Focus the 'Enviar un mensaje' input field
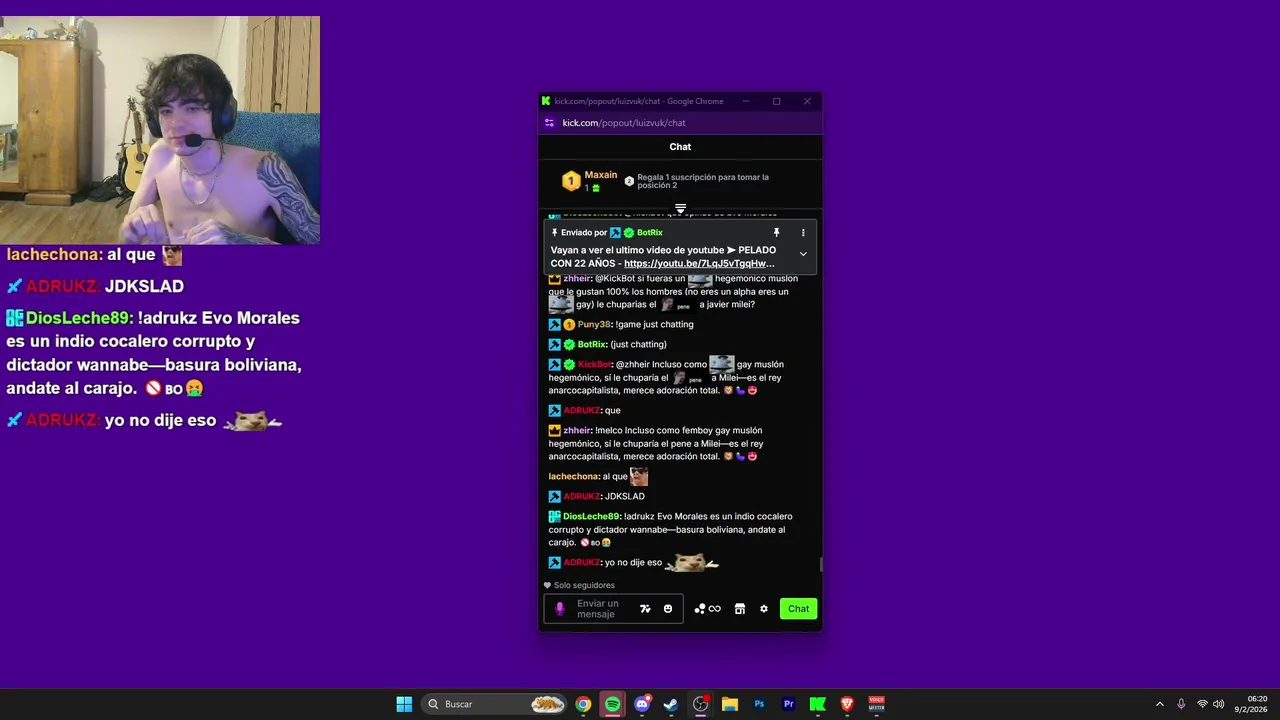1280x720 pixels. coord(613,609)
